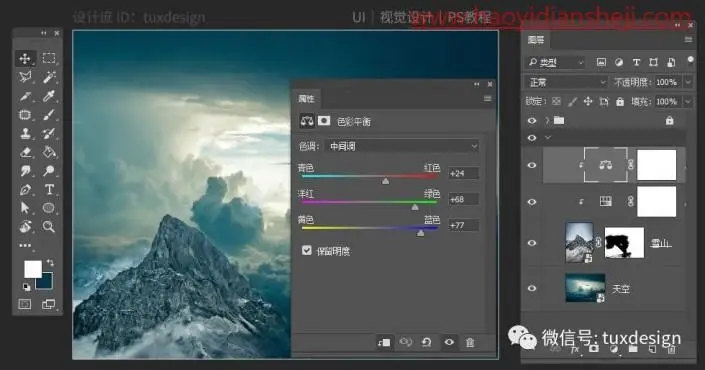Hide the 天空 layer
This screenshot has height=370, width=705.
tap(532, 288)
